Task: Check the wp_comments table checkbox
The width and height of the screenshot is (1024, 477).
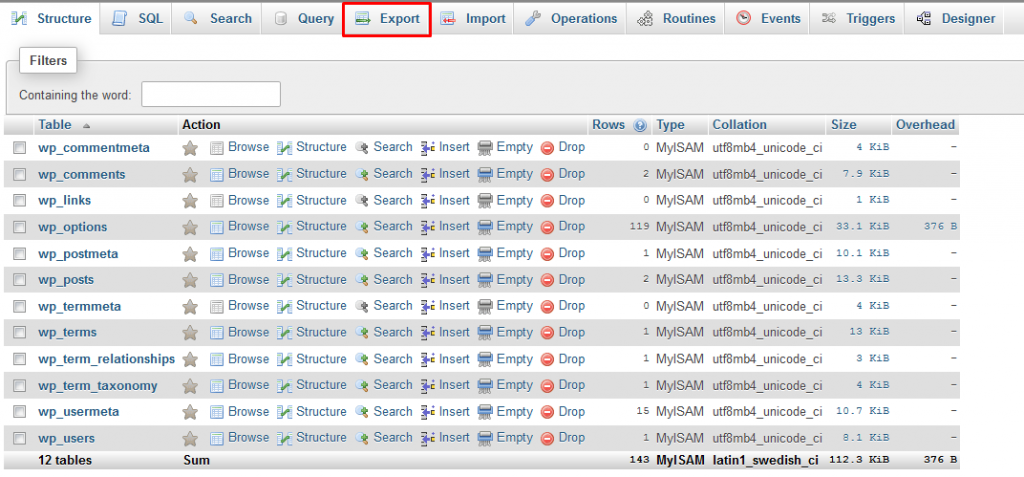Action: [x=20, y=174]
